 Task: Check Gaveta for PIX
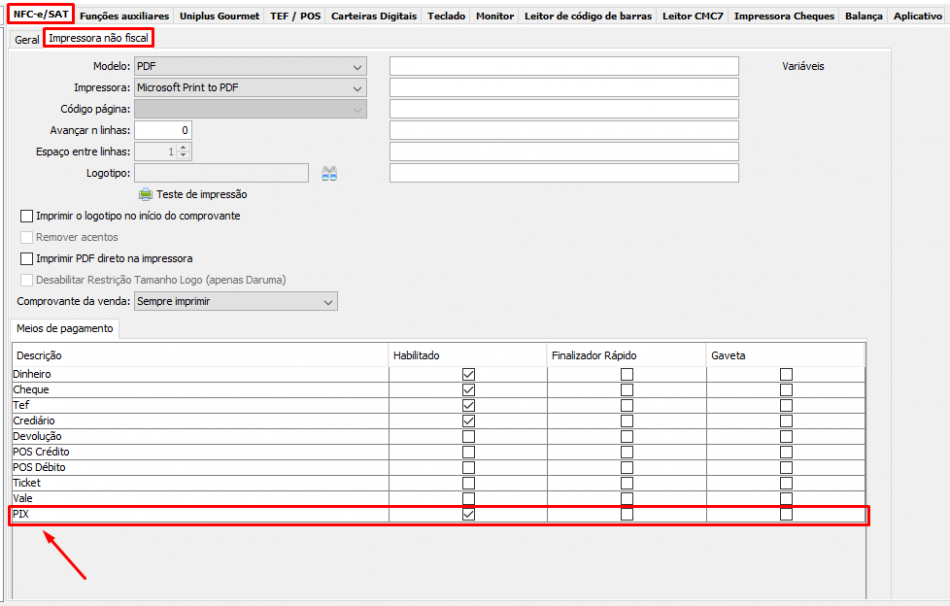(x=786, y=514)
